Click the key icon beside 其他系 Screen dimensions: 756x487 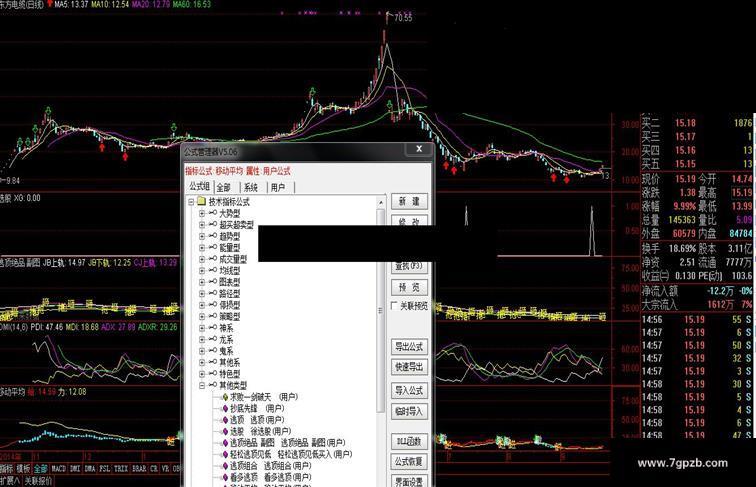click(213, 362)
